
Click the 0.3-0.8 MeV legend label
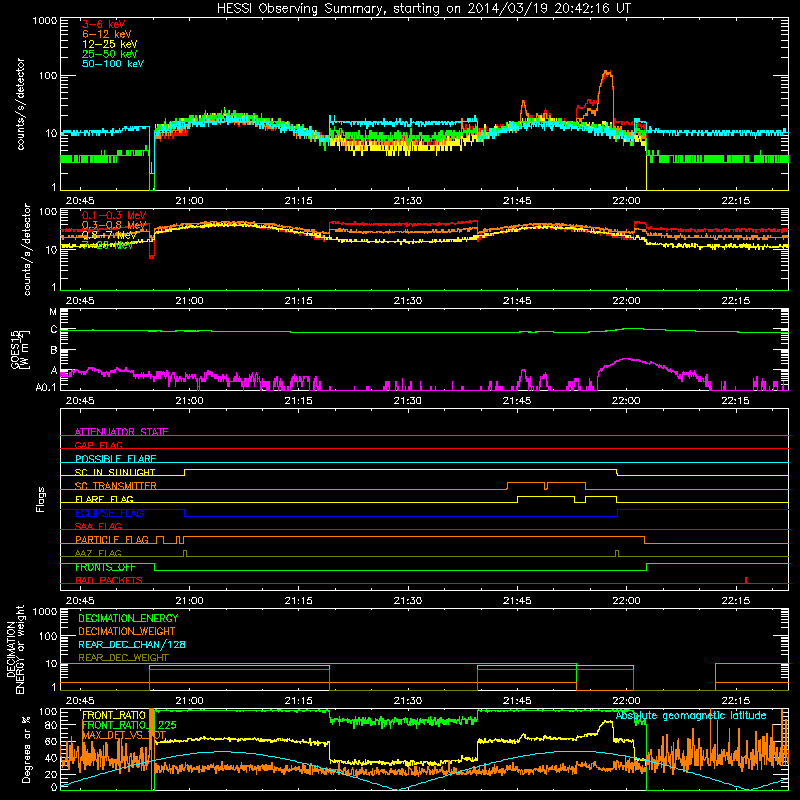tap(114, 225)
